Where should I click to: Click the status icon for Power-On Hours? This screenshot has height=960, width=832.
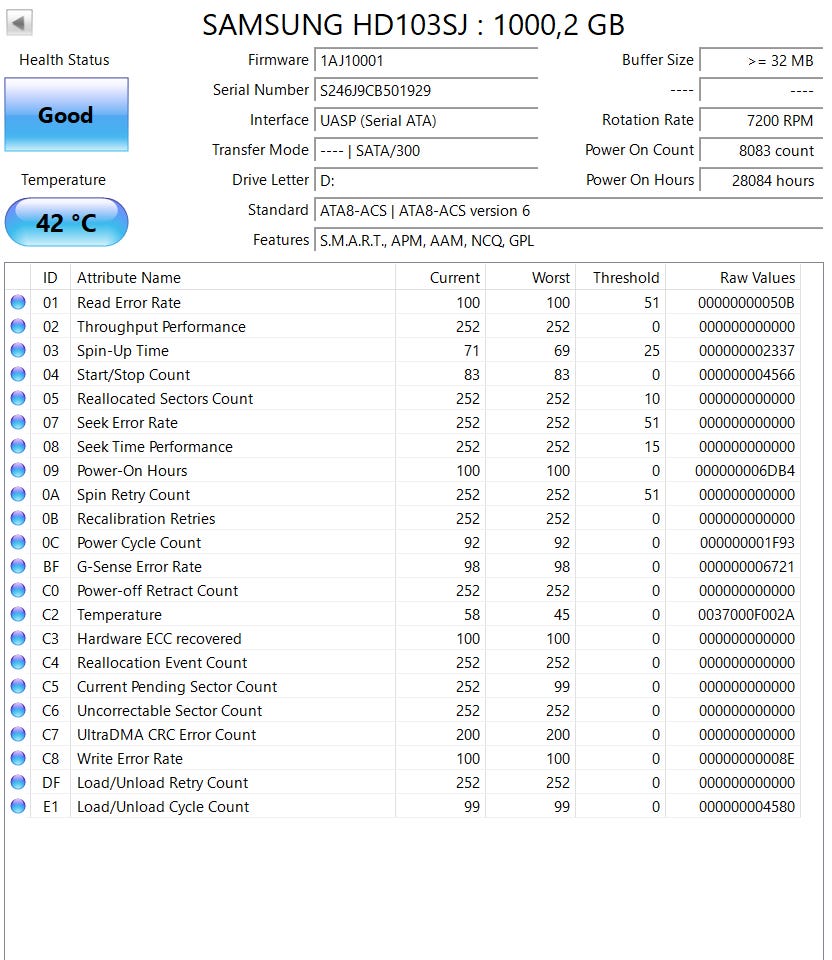(x=18, y=470)
